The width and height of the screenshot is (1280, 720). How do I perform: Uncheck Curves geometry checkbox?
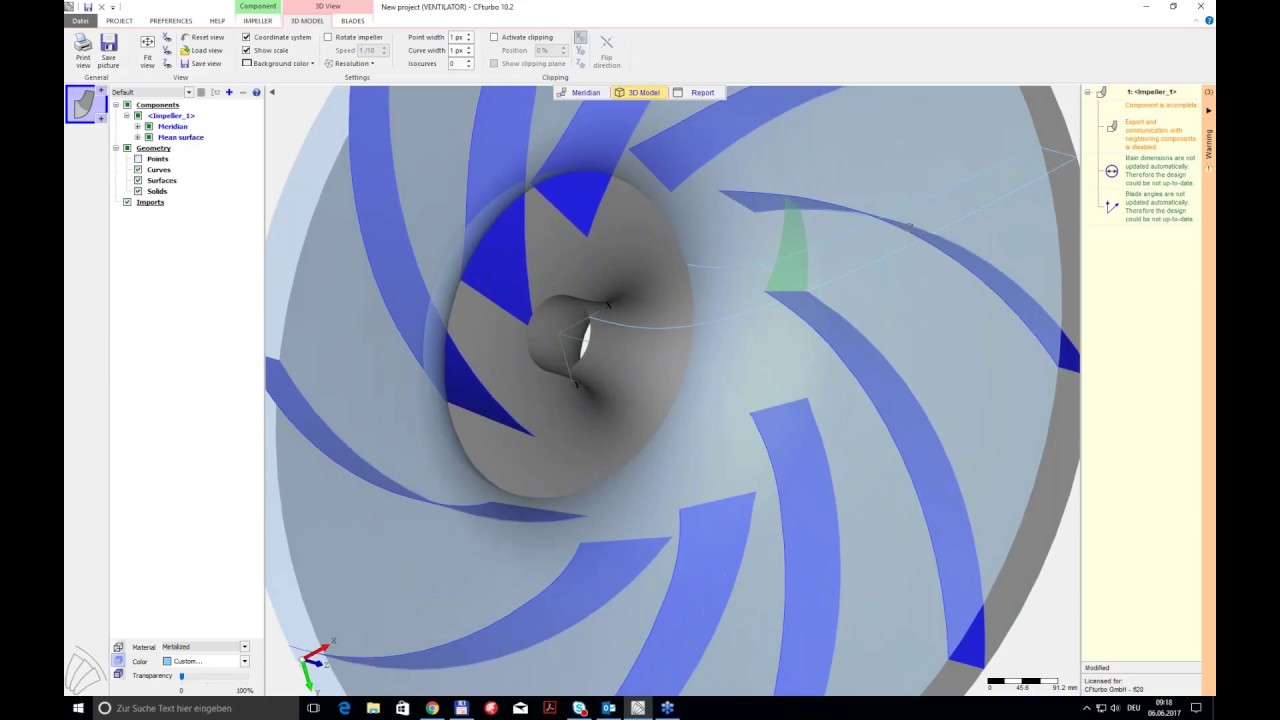tap(138, 170)
